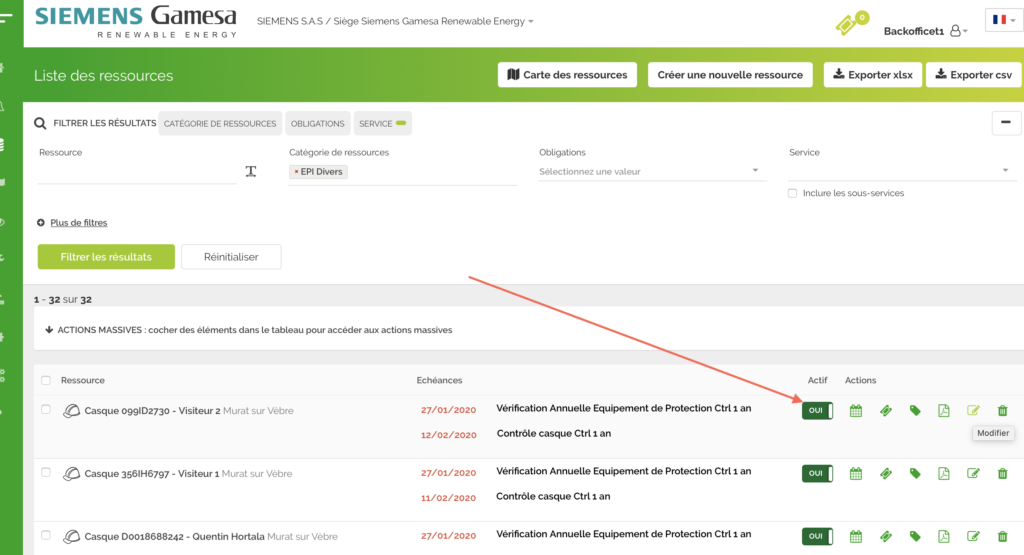This screenshot has width=1024, height=555.
Task: Click the Modifier edit icon in first row
Action: [973, 411]
